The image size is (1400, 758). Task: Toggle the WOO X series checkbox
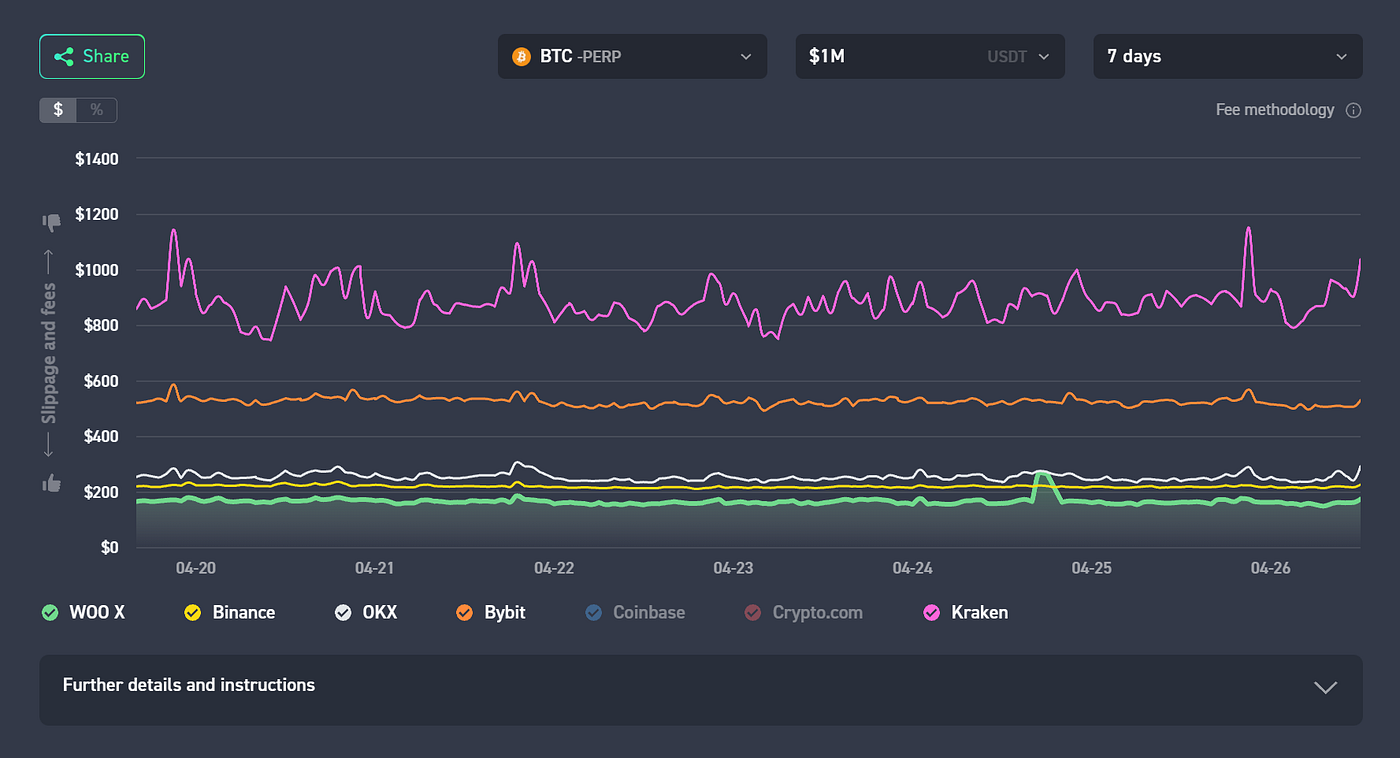pyautogui.click(x=49, y=613)
